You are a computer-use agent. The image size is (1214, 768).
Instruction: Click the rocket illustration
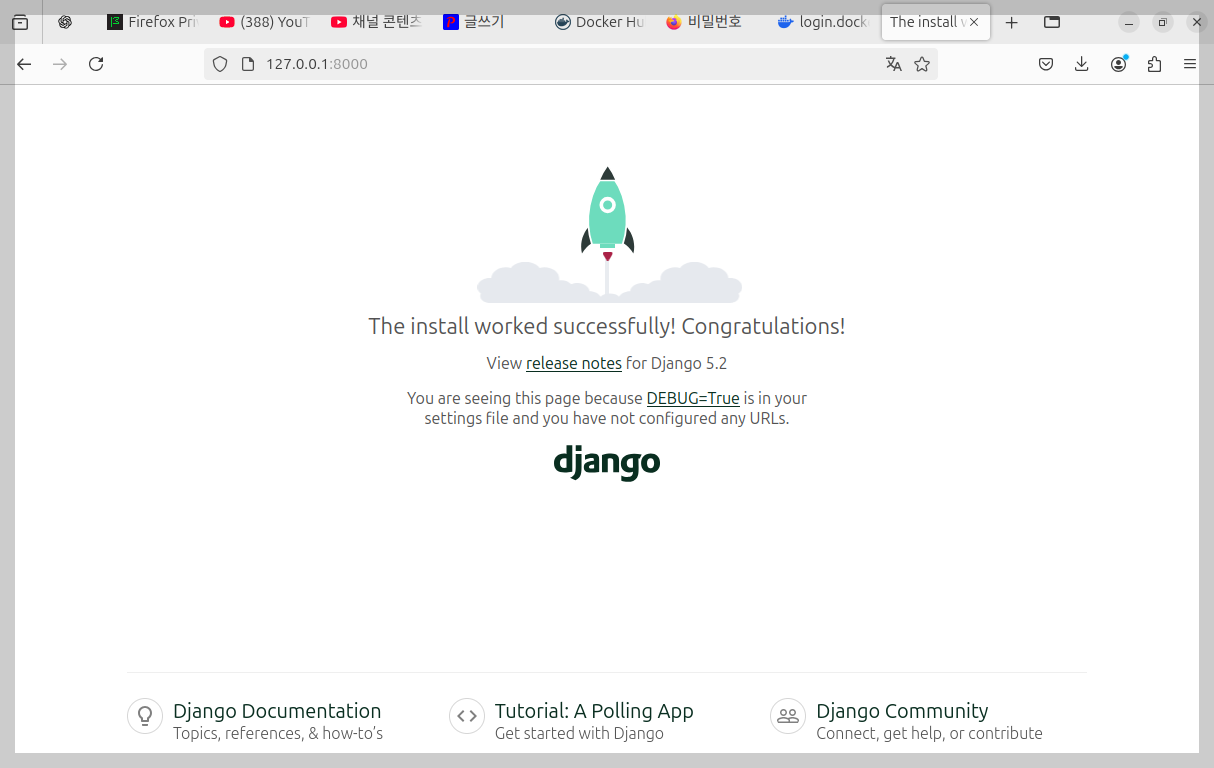click(x=608, y=234)
